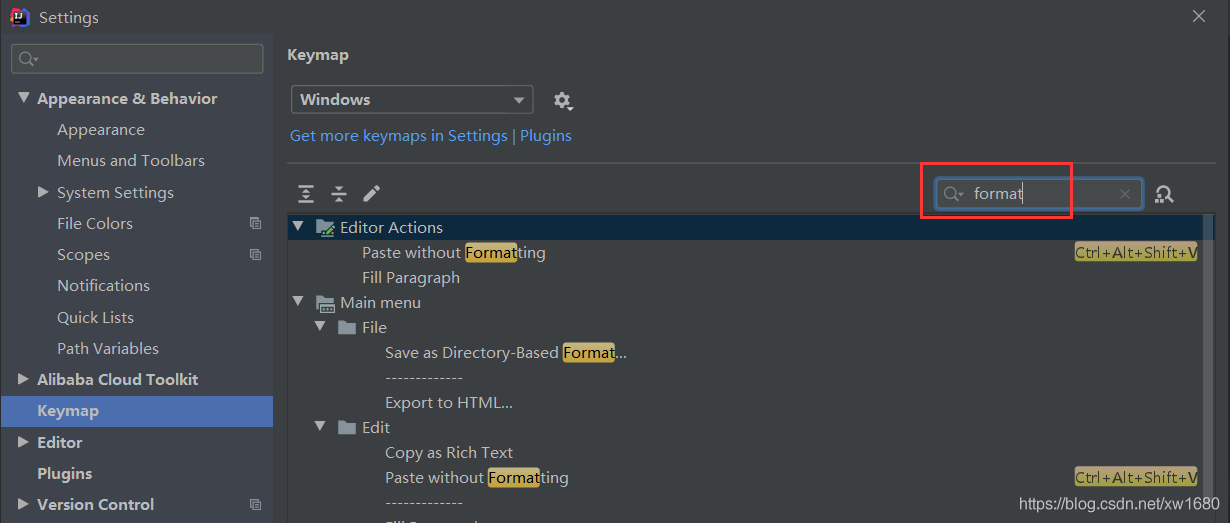Open Scopes settings page
The image size is (1230, 523).
tap(83, 254)
